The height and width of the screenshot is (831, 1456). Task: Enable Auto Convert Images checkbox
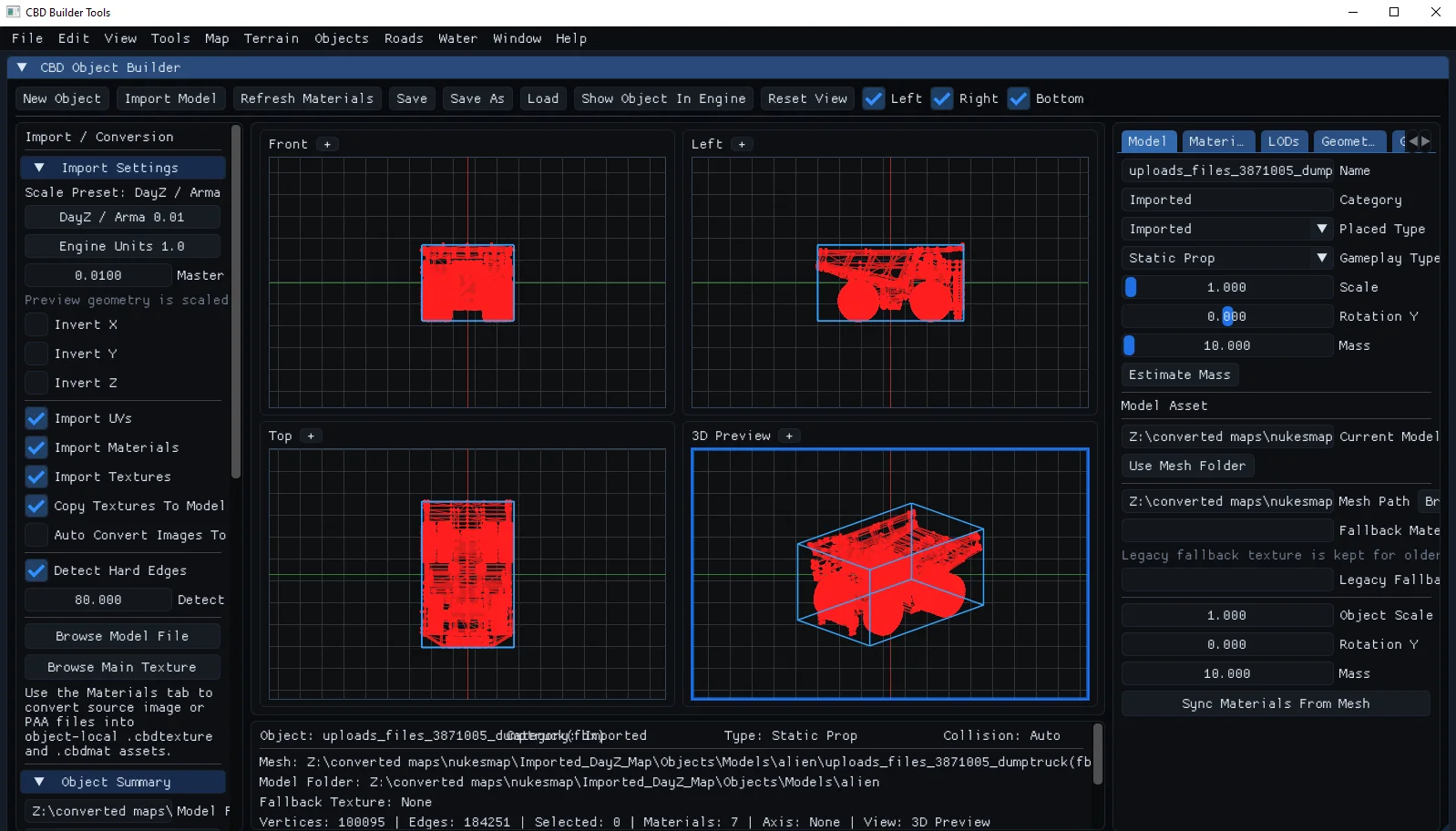[36, 535]
